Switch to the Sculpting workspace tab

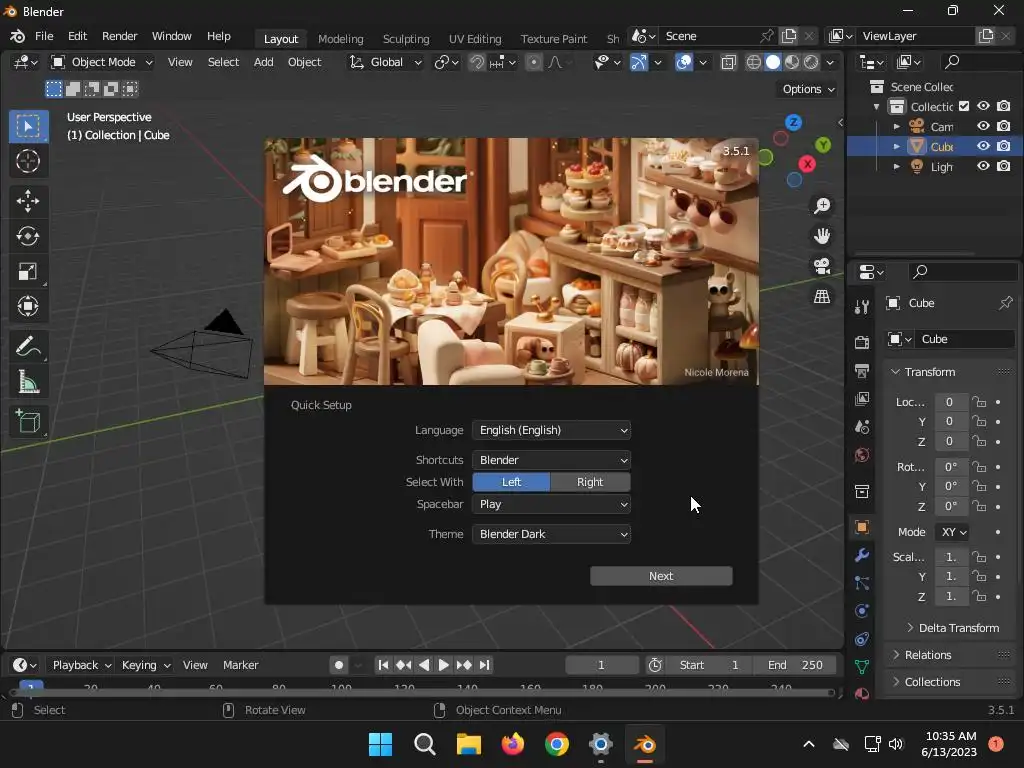pos(406,39)
